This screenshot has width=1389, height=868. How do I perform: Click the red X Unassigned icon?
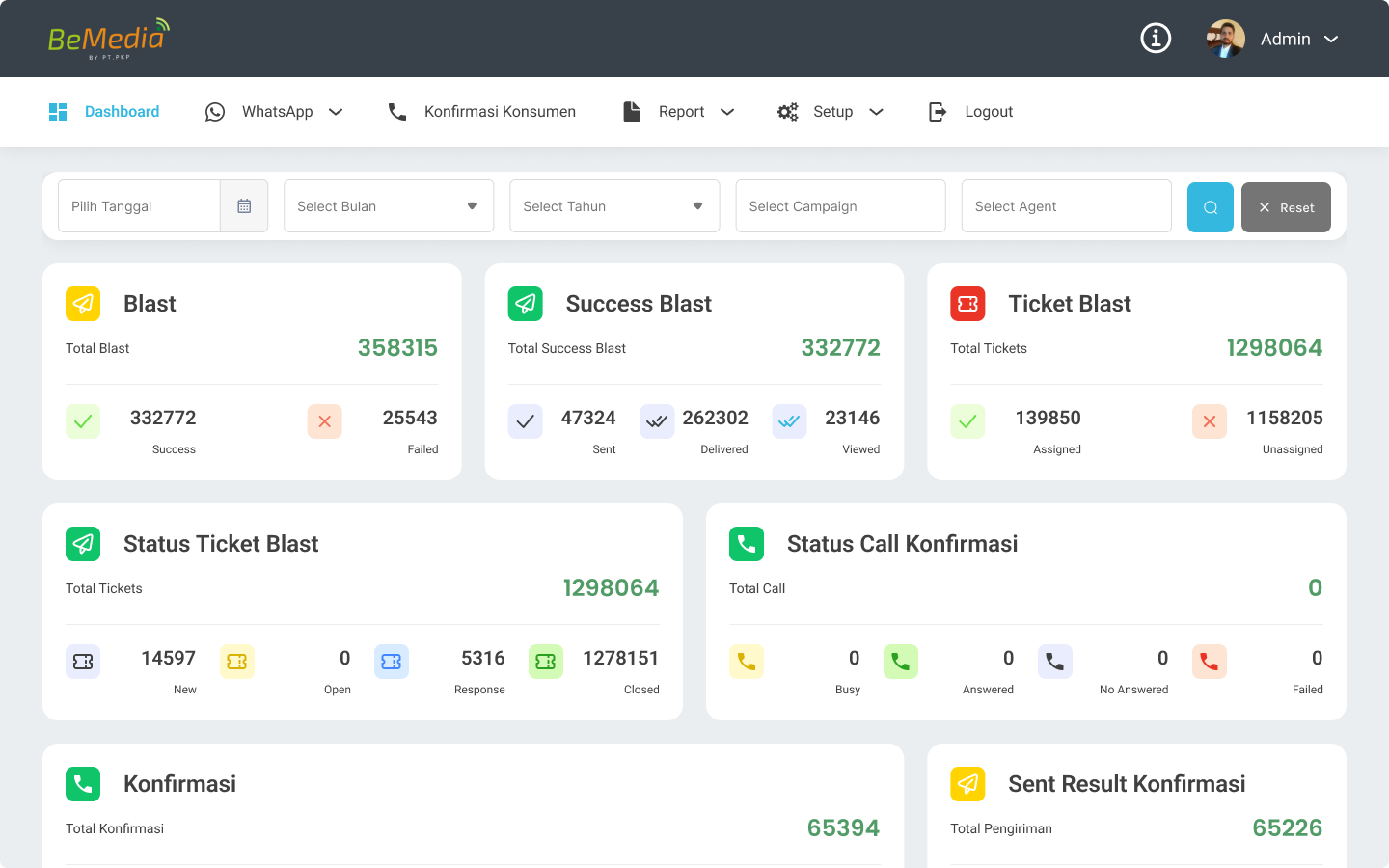coord(1209,421)
